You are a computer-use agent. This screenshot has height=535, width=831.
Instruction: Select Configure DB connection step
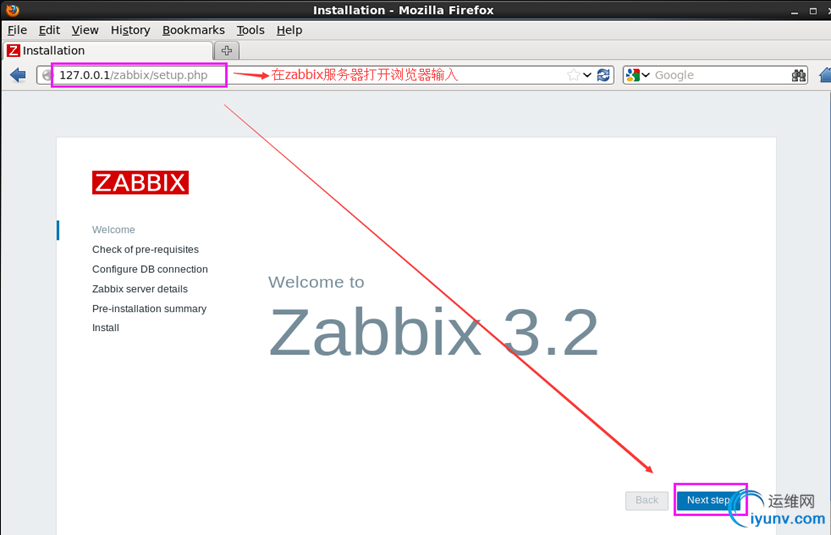[x=150, y=269]
